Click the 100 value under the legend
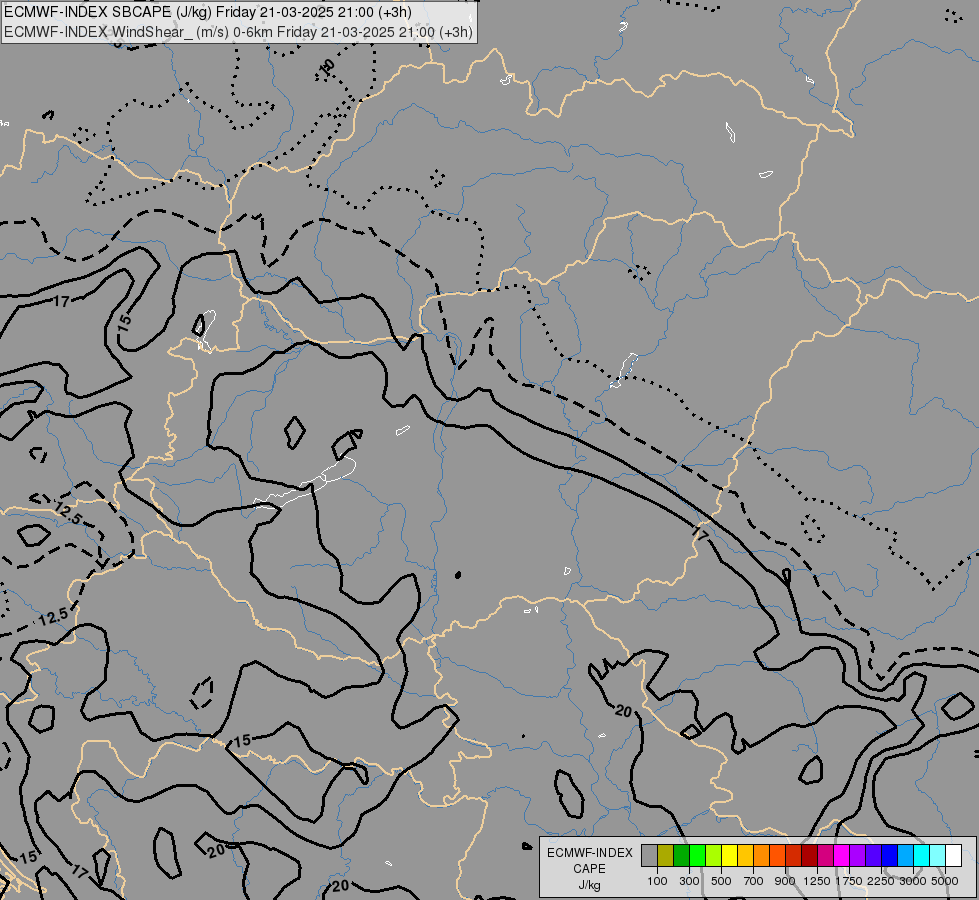Screen dimensions: 979x900 pos(657,881)
